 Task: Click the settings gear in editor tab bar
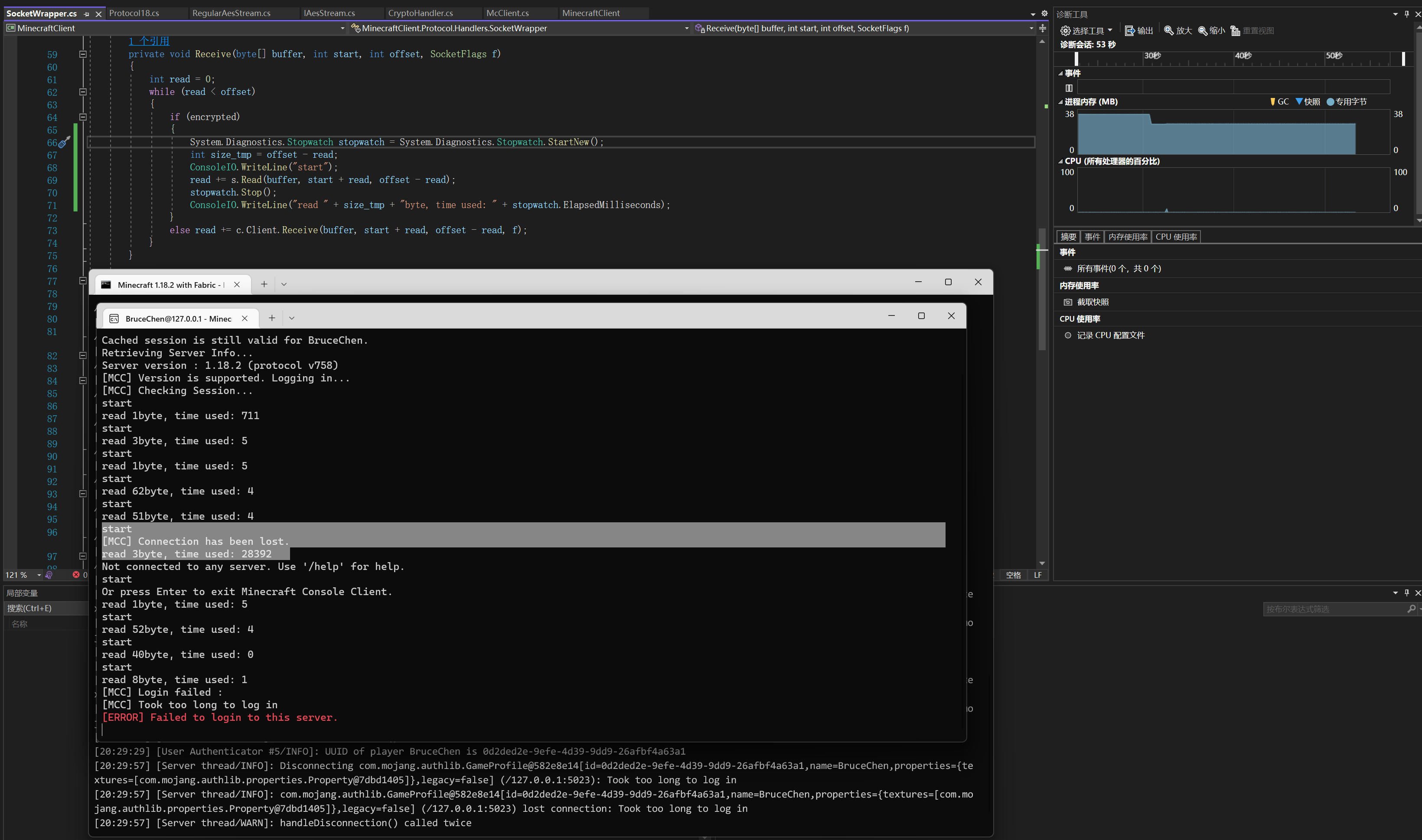point(1044,13)
